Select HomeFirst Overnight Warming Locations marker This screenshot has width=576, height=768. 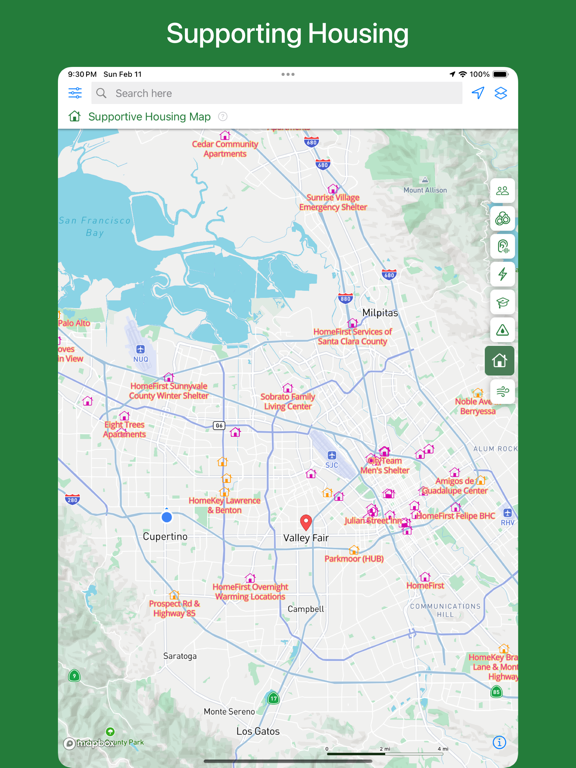pyautogui.click(x=250, y=578)
